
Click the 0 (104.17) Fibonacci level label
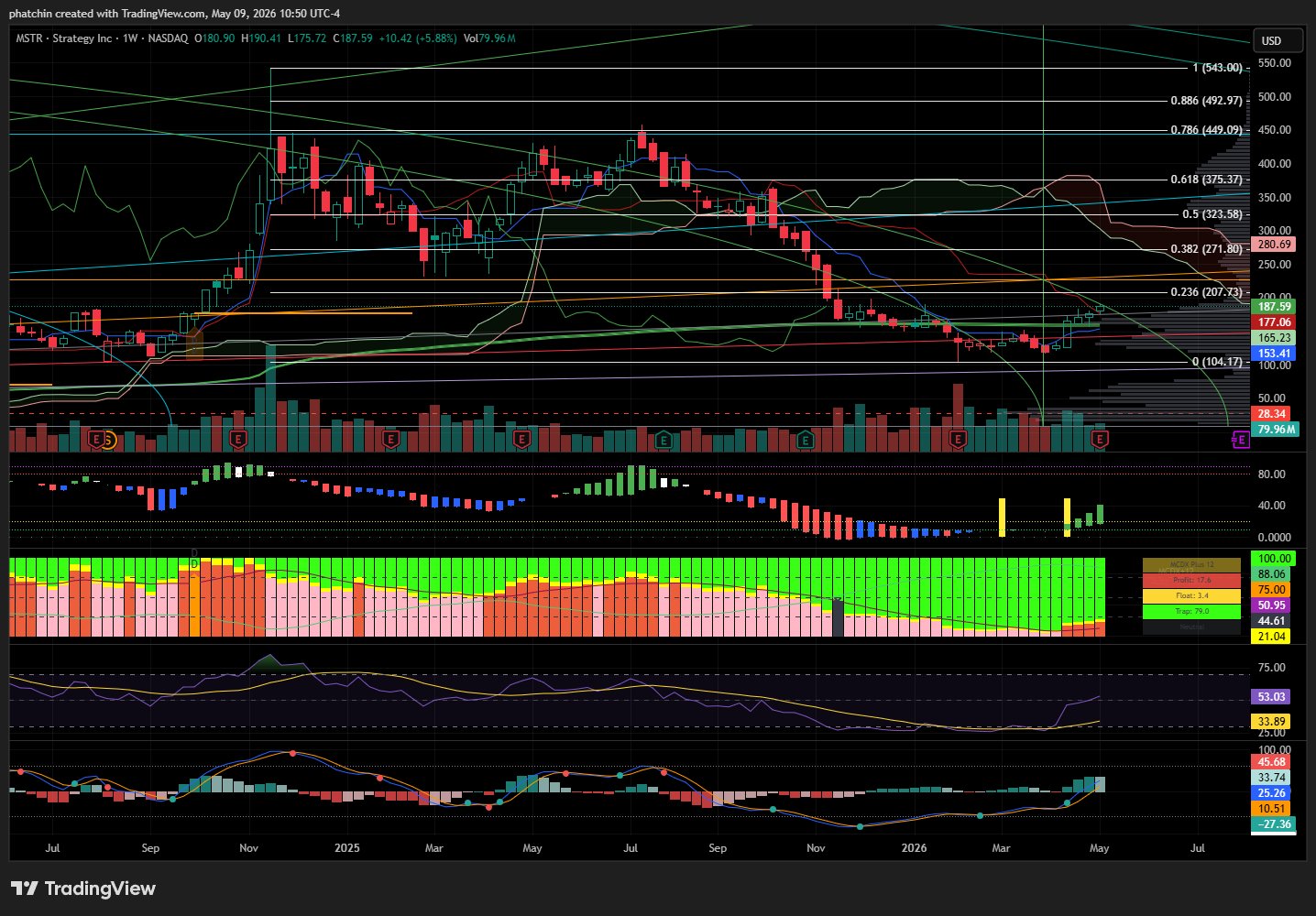pyautogui.click(x=1218, y=362)
